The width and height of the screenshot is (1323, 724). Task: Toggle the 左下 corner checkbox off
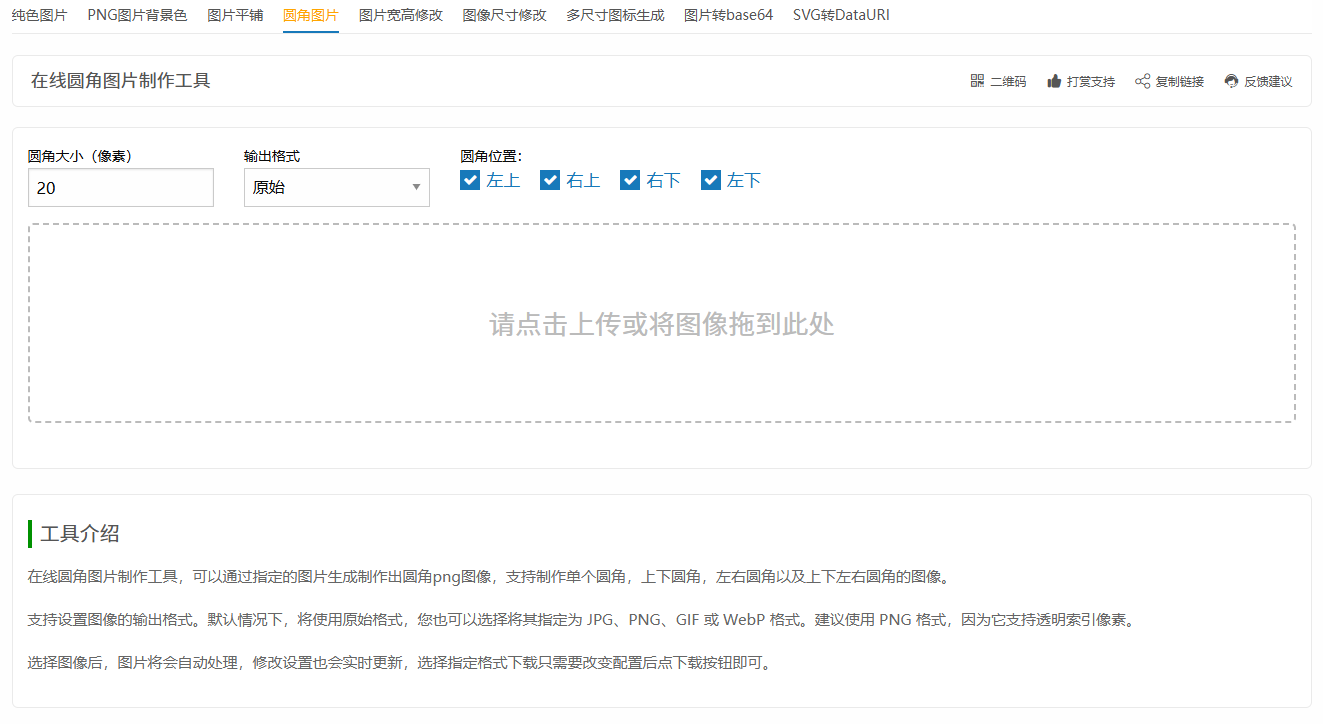[x=711, y=180]
